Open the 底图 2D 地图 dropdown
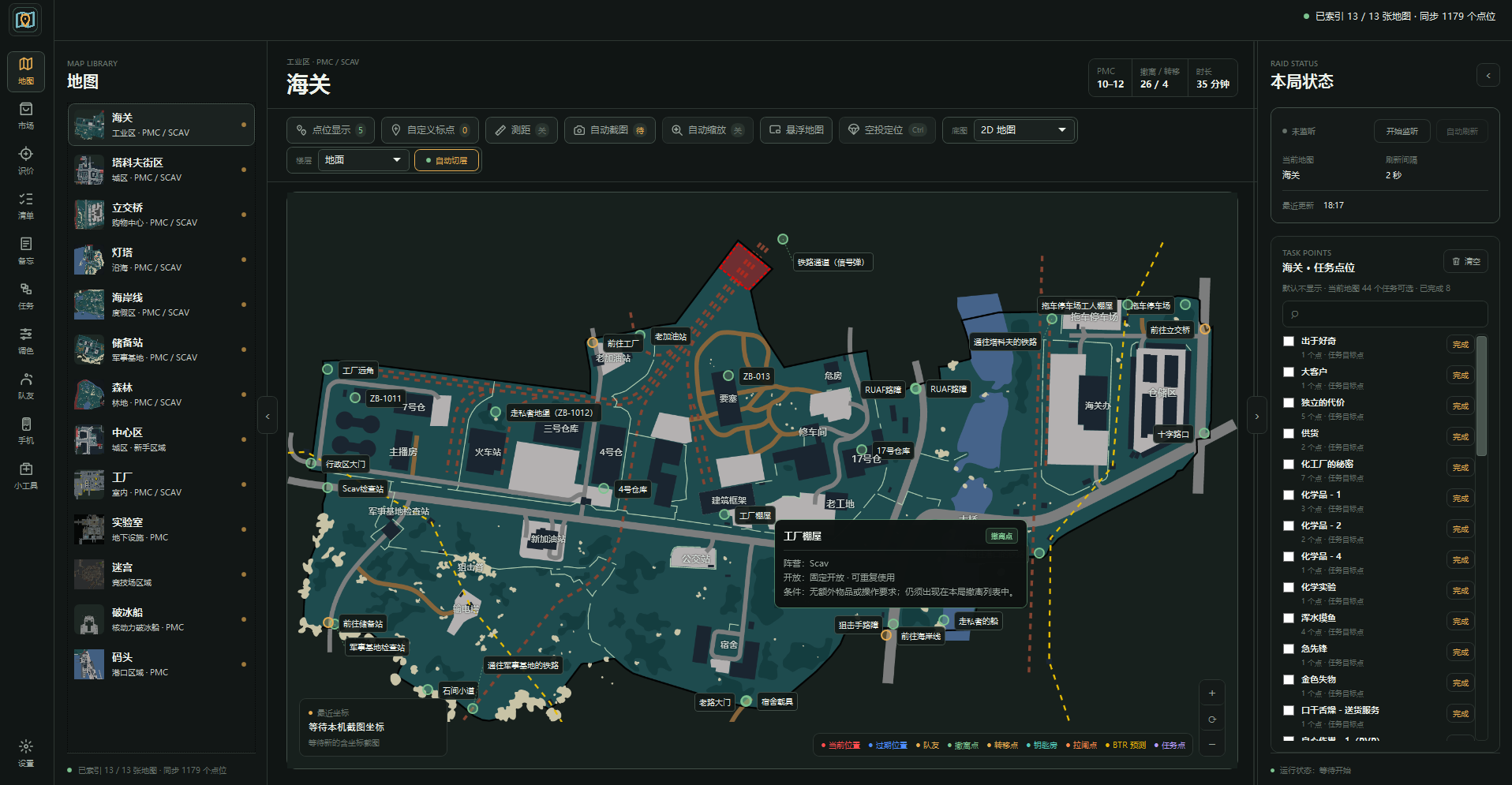Viewport: 1512px width, 785px height. coord(1024,130)
